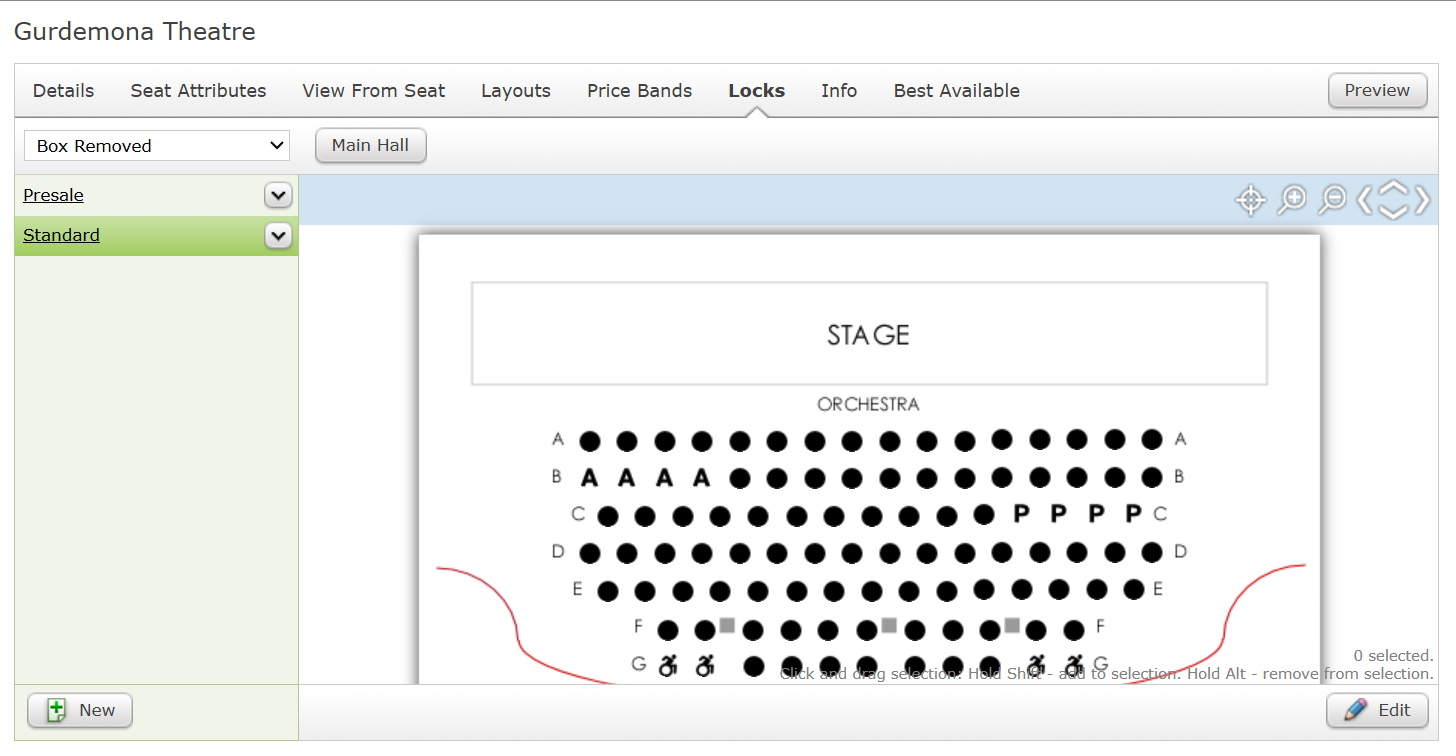Screen dimensions: 1456x756
Task: Pan the seating map up
Action: [x=1393, y=189]
